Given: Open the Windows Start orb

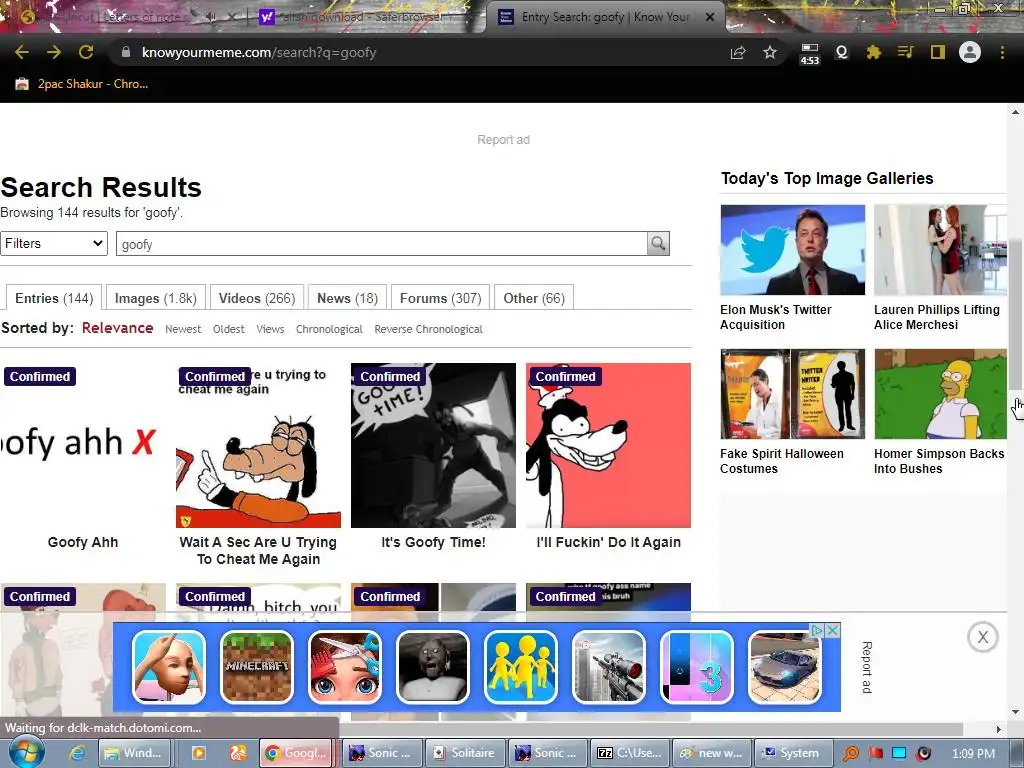Looking at the screenshot, I should click(27, 752).
